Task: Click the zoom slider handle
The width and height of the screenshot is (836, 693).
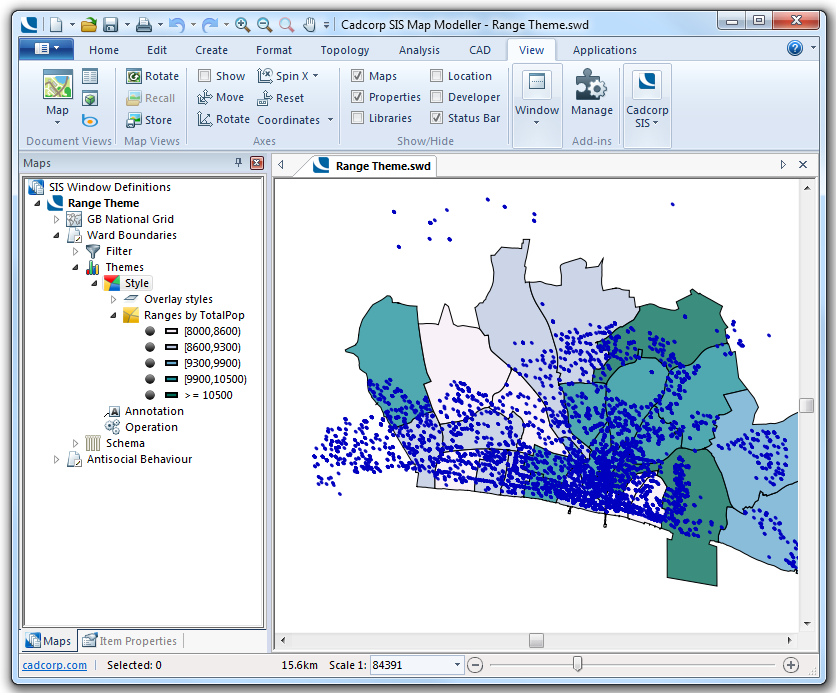Action: 577,664
